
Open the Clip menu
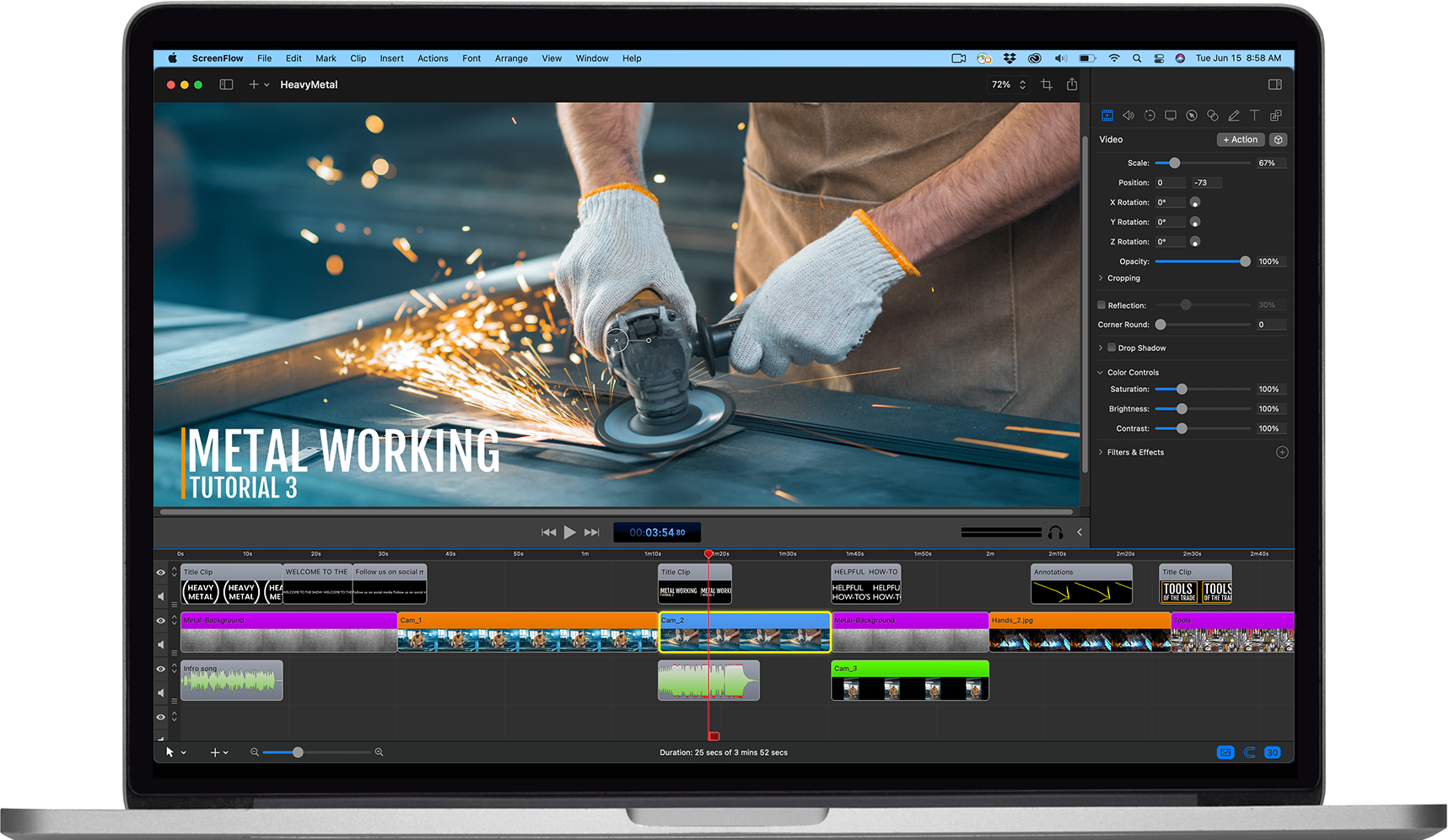tap(358, 58)
